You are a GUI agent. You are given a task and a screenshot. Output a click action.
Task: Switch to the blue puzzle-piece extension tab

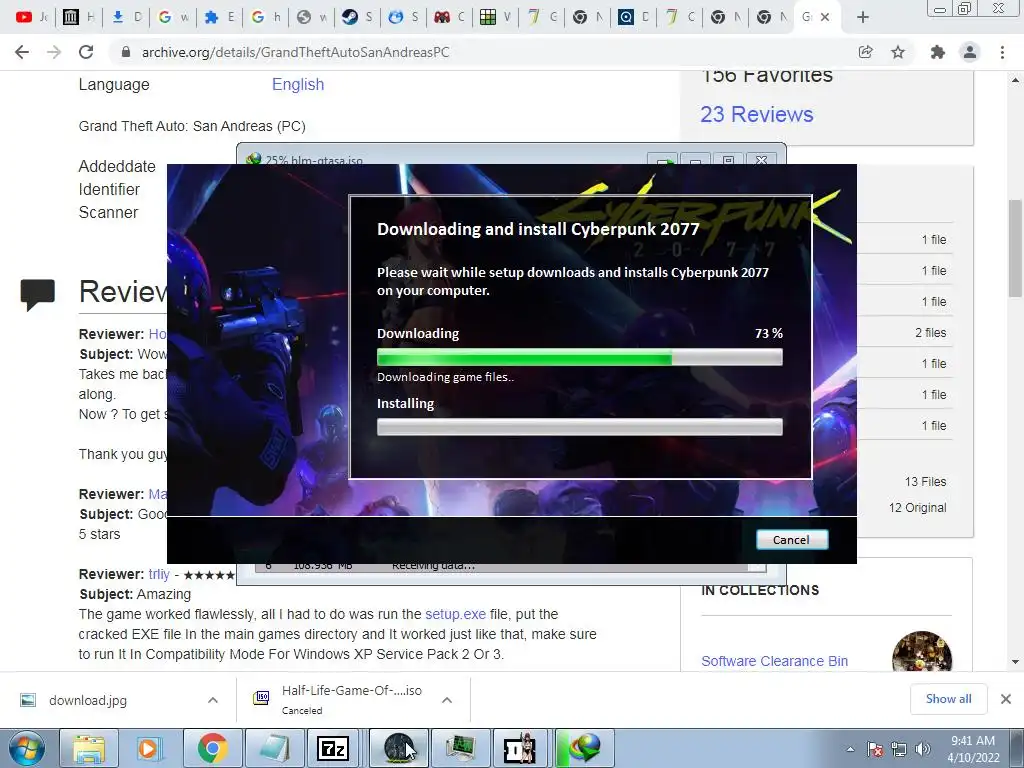coord(218,17)
